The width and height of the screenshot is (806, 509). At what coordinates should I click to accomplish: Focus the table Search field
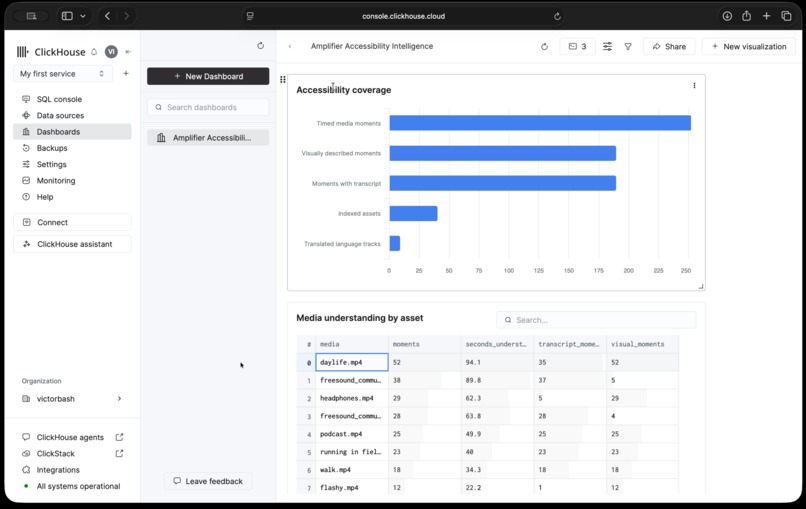click(596, 320)
